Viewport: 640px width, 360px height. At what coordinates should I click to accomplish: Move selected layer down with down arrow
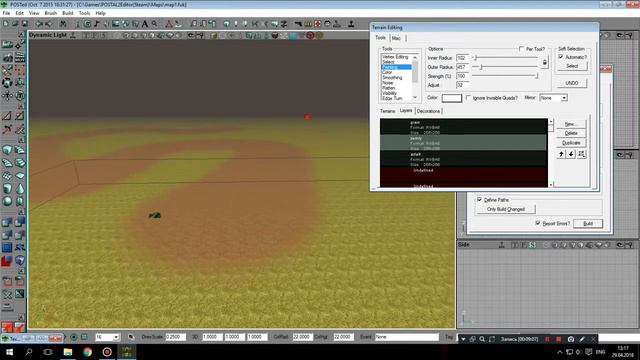[571, 154]
